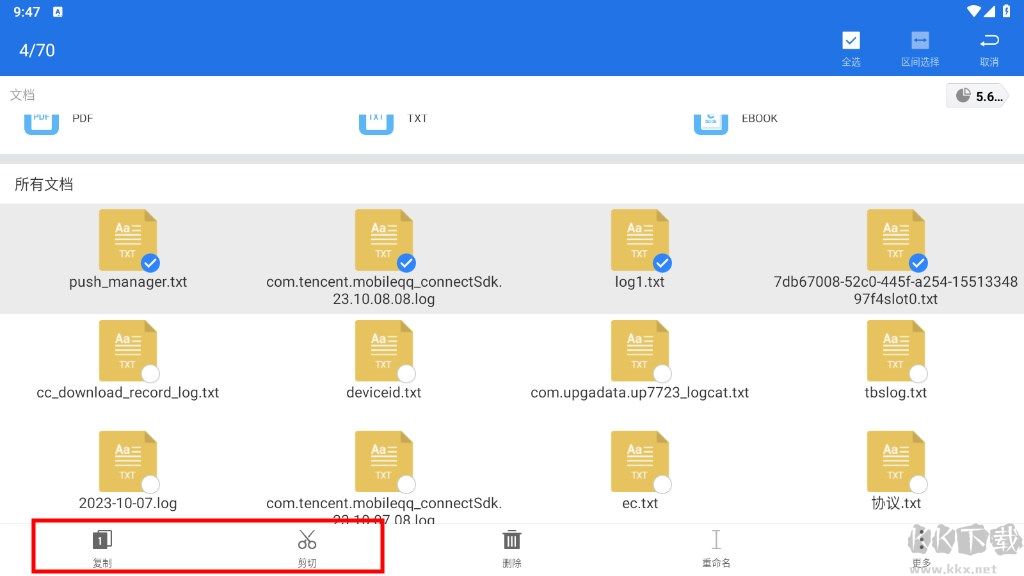Select the com.upgadata.up7723_logcat.txt file
Screen dimensions: 1024x576
[662, 374]
